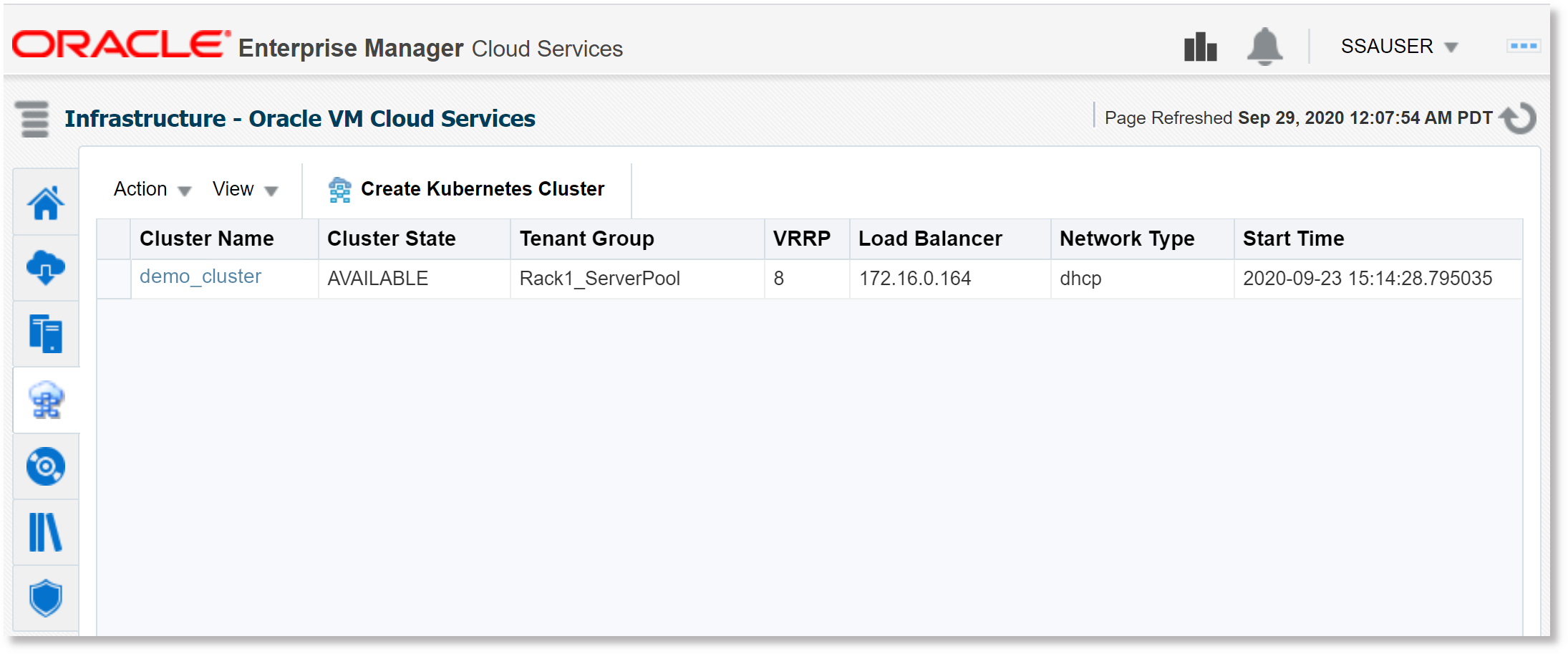Click the Network Type column header

(1143, 239)
